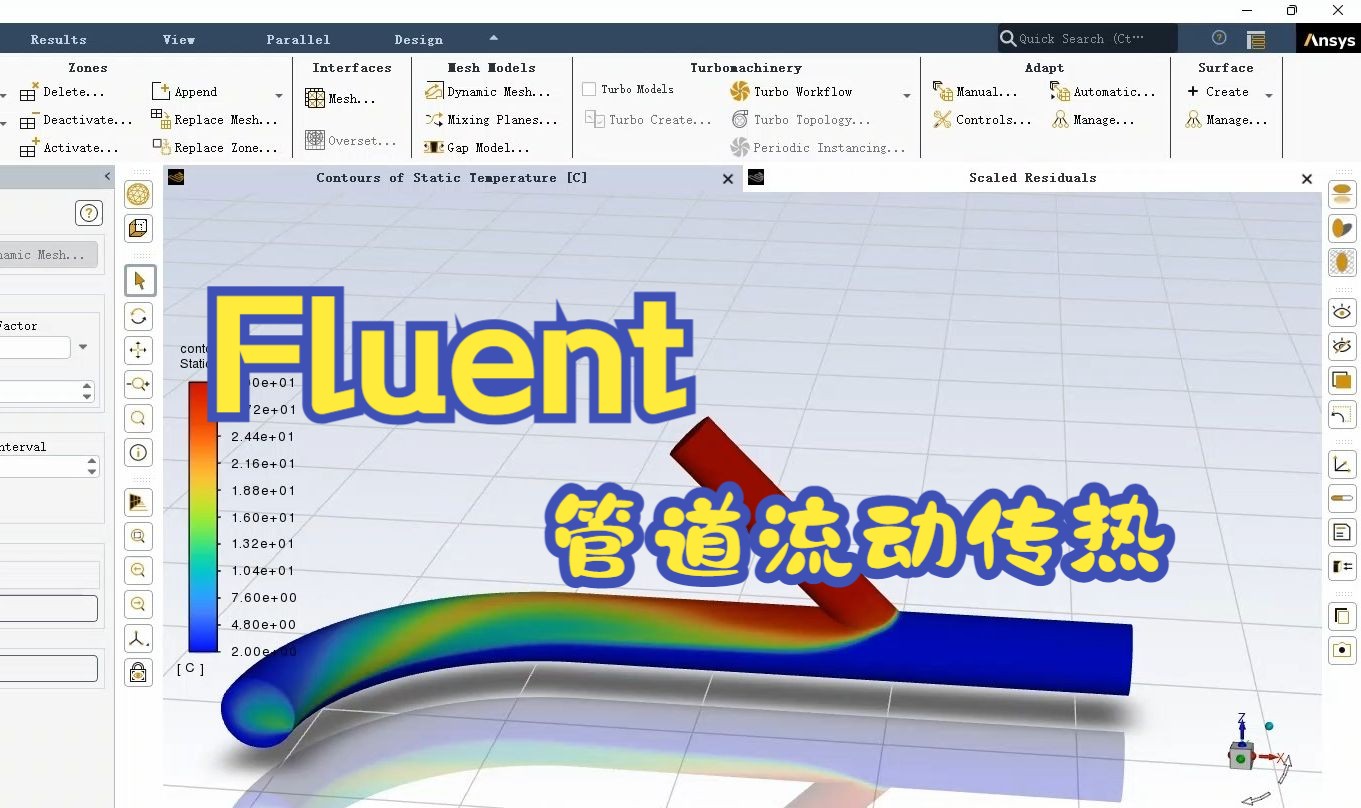The image size is (1361, 808).
Task: Click Replace Zone... button
Action: point(214,148)
